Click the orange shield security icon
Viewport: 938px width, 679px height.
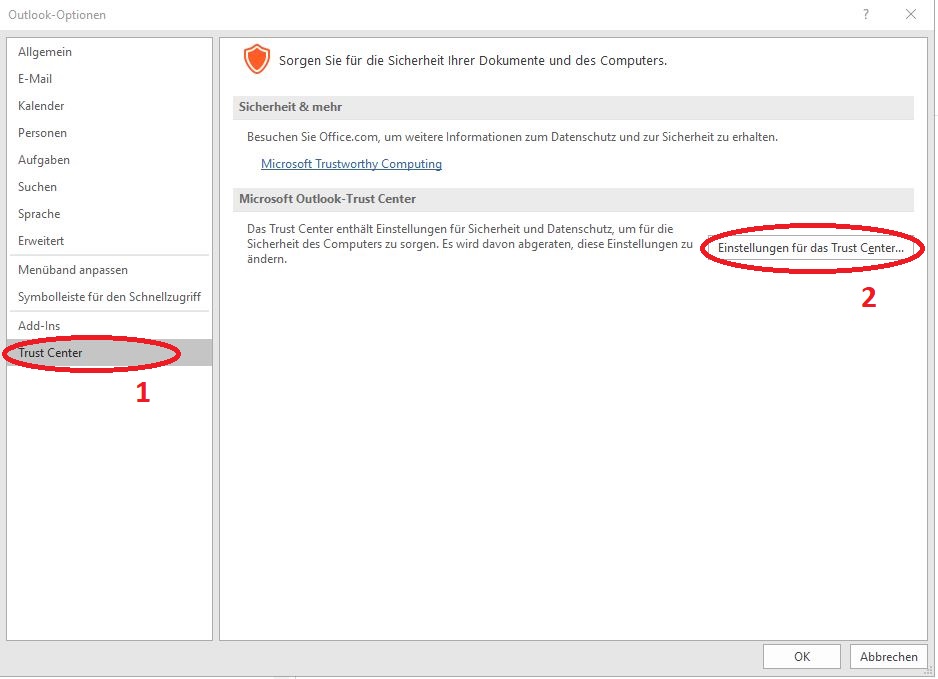click(257, 59)
